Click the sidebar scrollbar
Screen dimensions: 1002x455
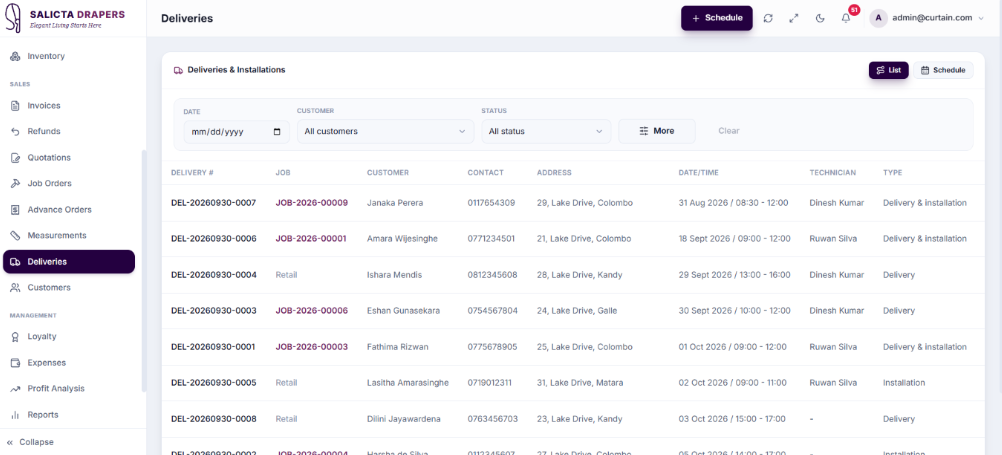144,271
